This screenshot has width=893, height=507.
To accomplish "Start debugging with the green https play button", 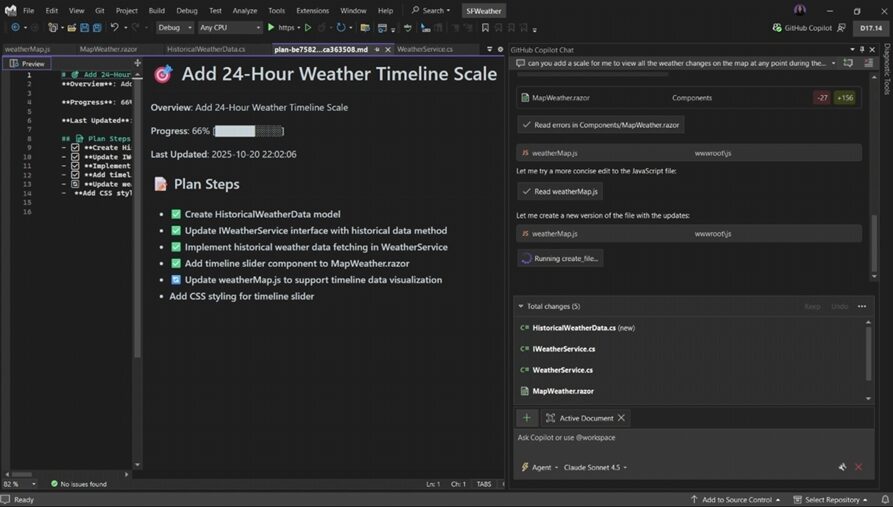I will (x=271, y=28).
